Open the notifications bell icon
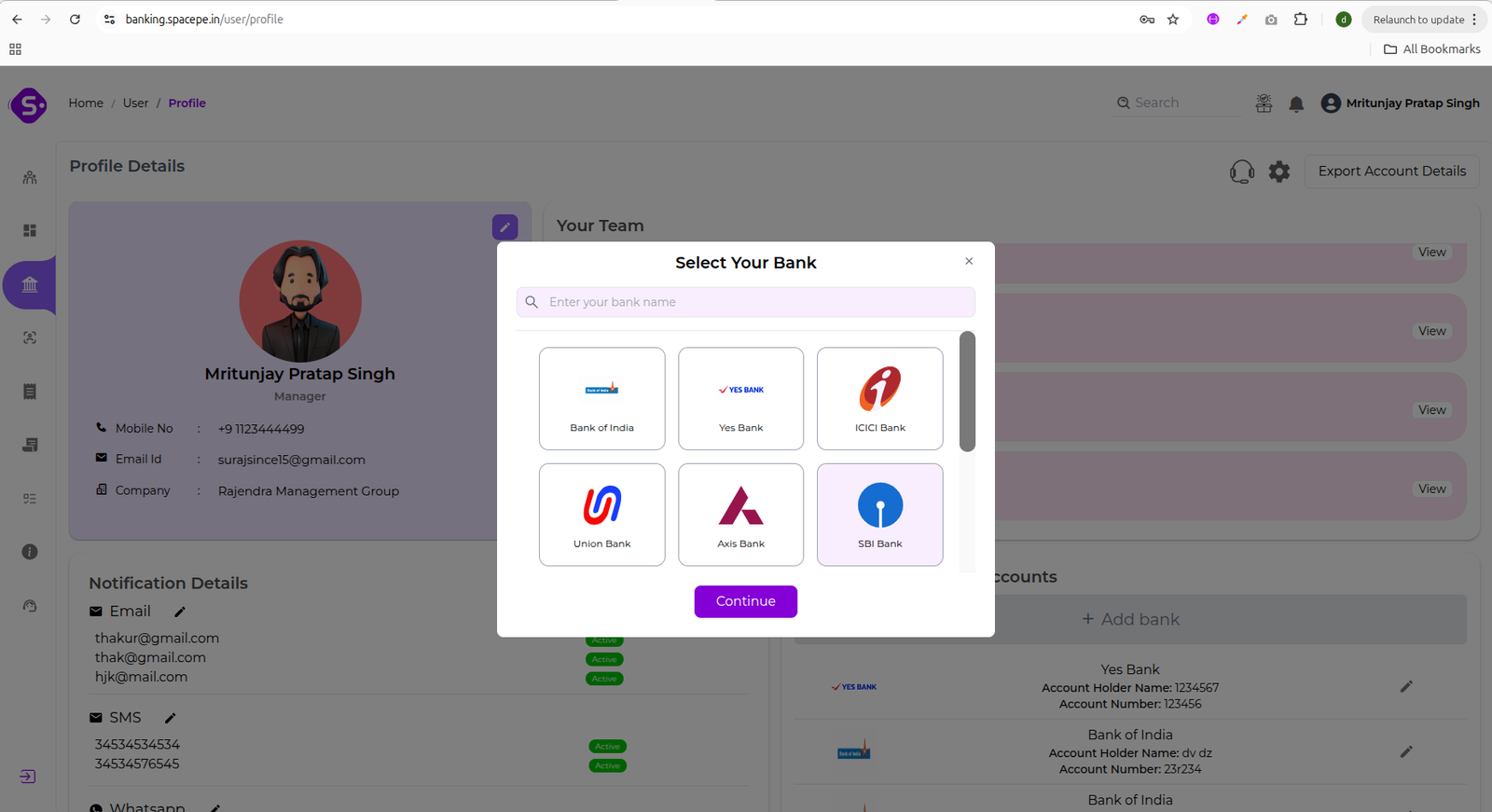1492x812 pixels. click(x=1296, y=103)
